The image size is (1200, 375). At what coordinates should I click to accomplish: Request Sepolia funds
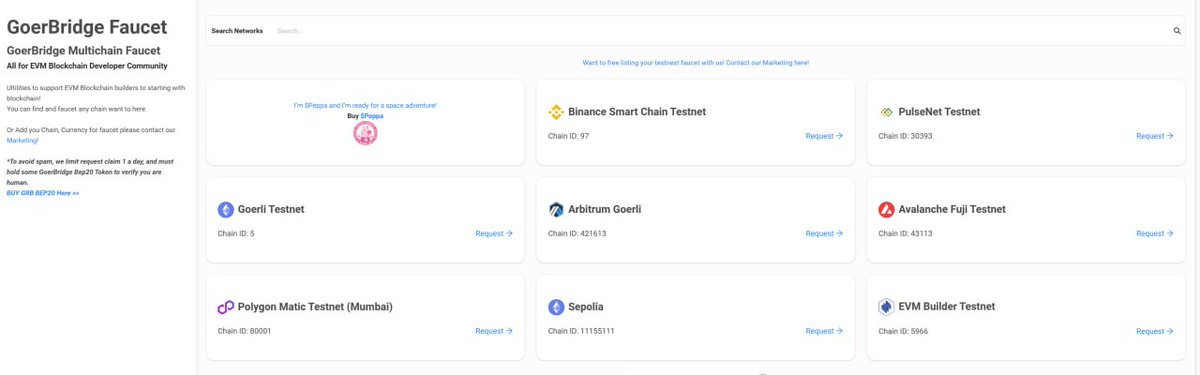coord(824,331)
